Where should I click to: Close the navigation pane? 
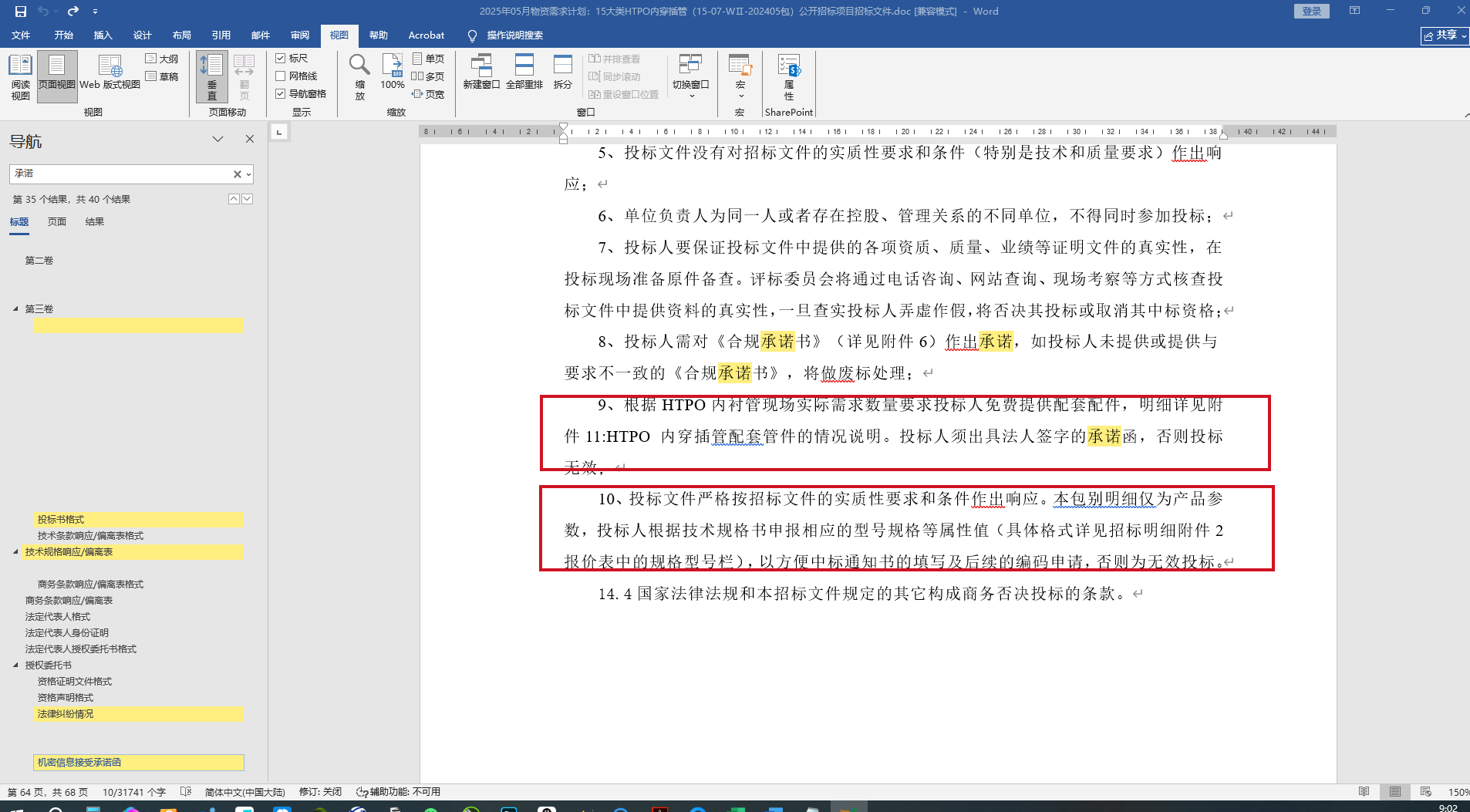(250, 140)
